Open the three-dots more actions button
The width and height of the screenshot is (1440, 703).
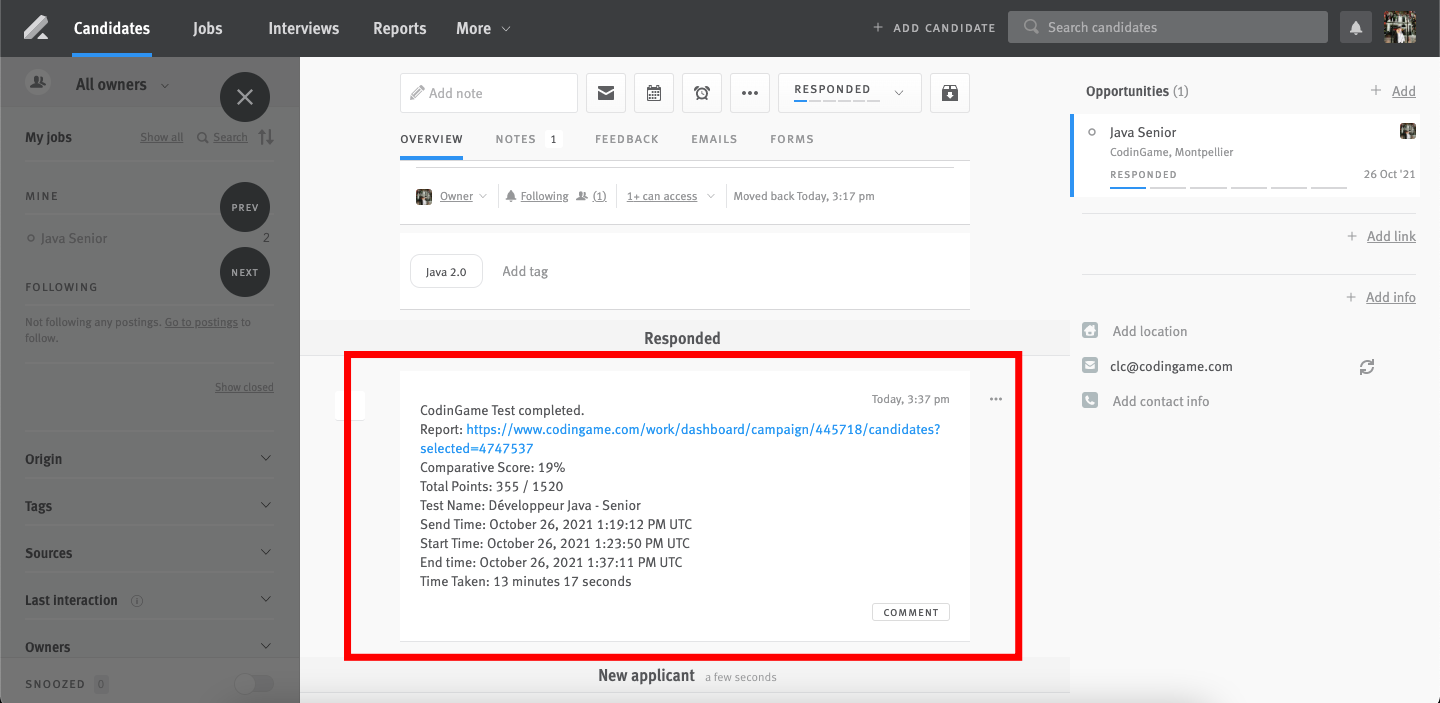click(x=750, y=93)
